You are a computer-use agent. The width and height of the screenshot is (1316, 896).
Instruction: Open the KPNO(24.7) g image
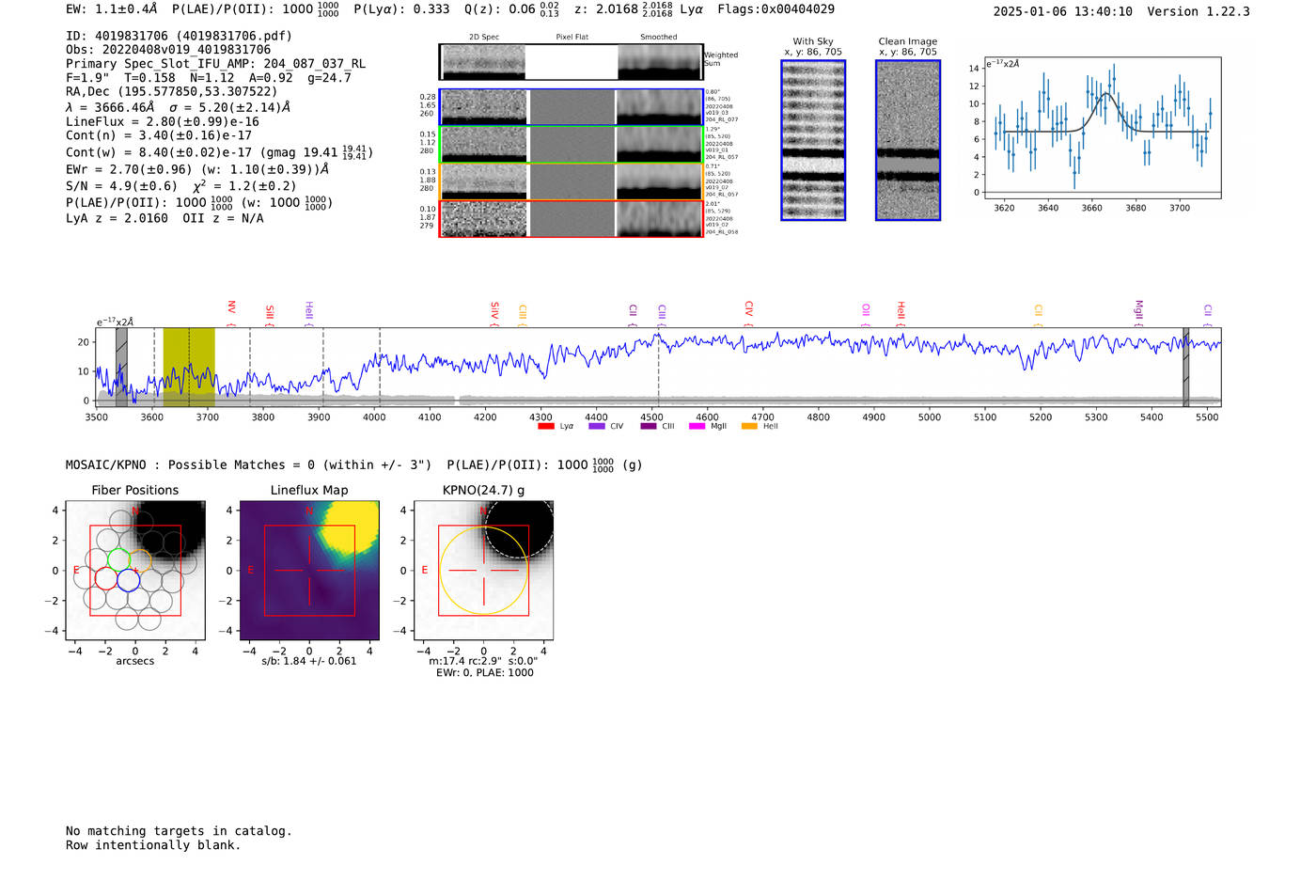(483, 571)
